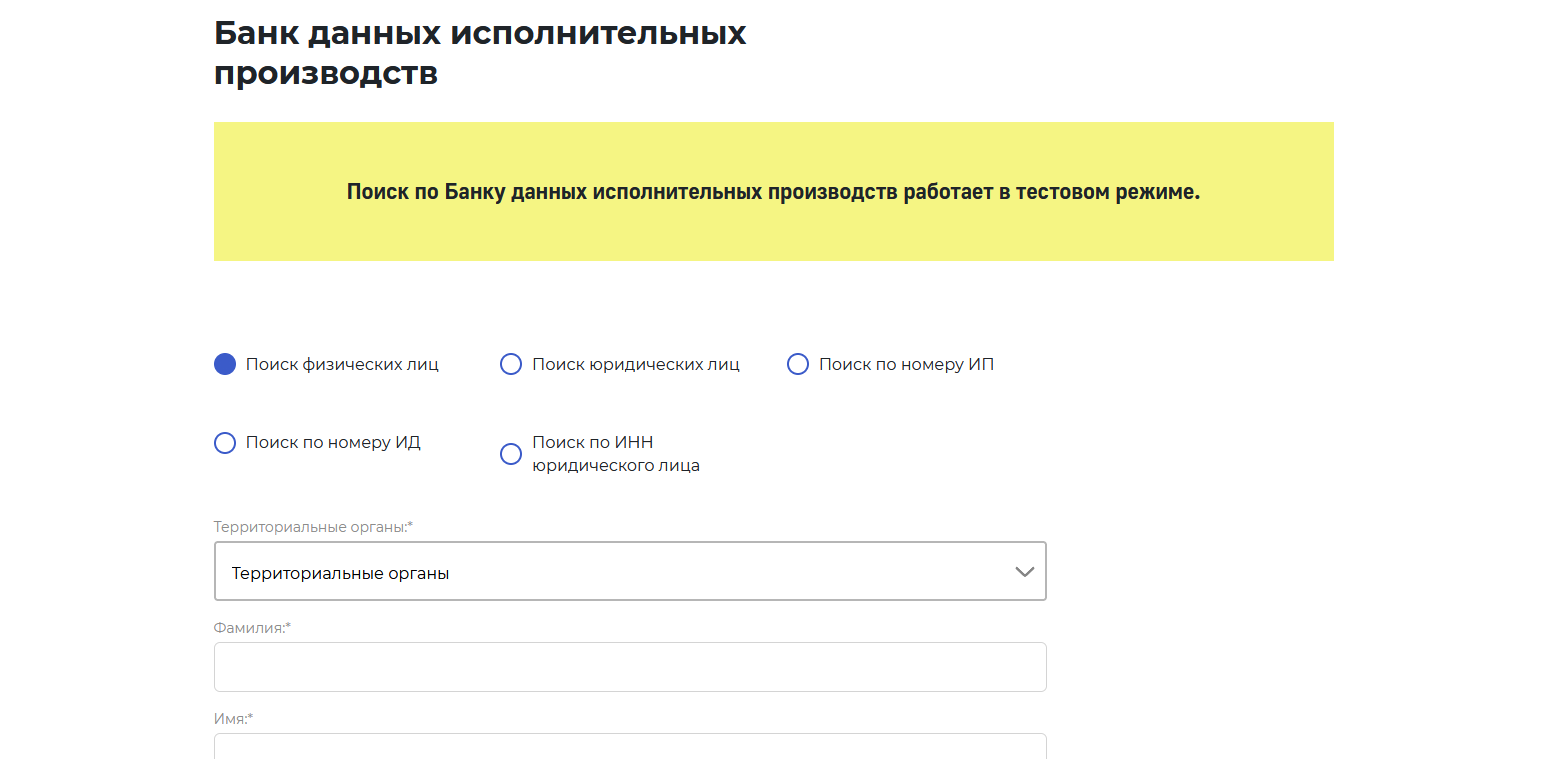This screenshot has height=759, width=1545.
Task: Click the "Территориальные органы" placeholder text in combo box
Action: tap(340, 574)
